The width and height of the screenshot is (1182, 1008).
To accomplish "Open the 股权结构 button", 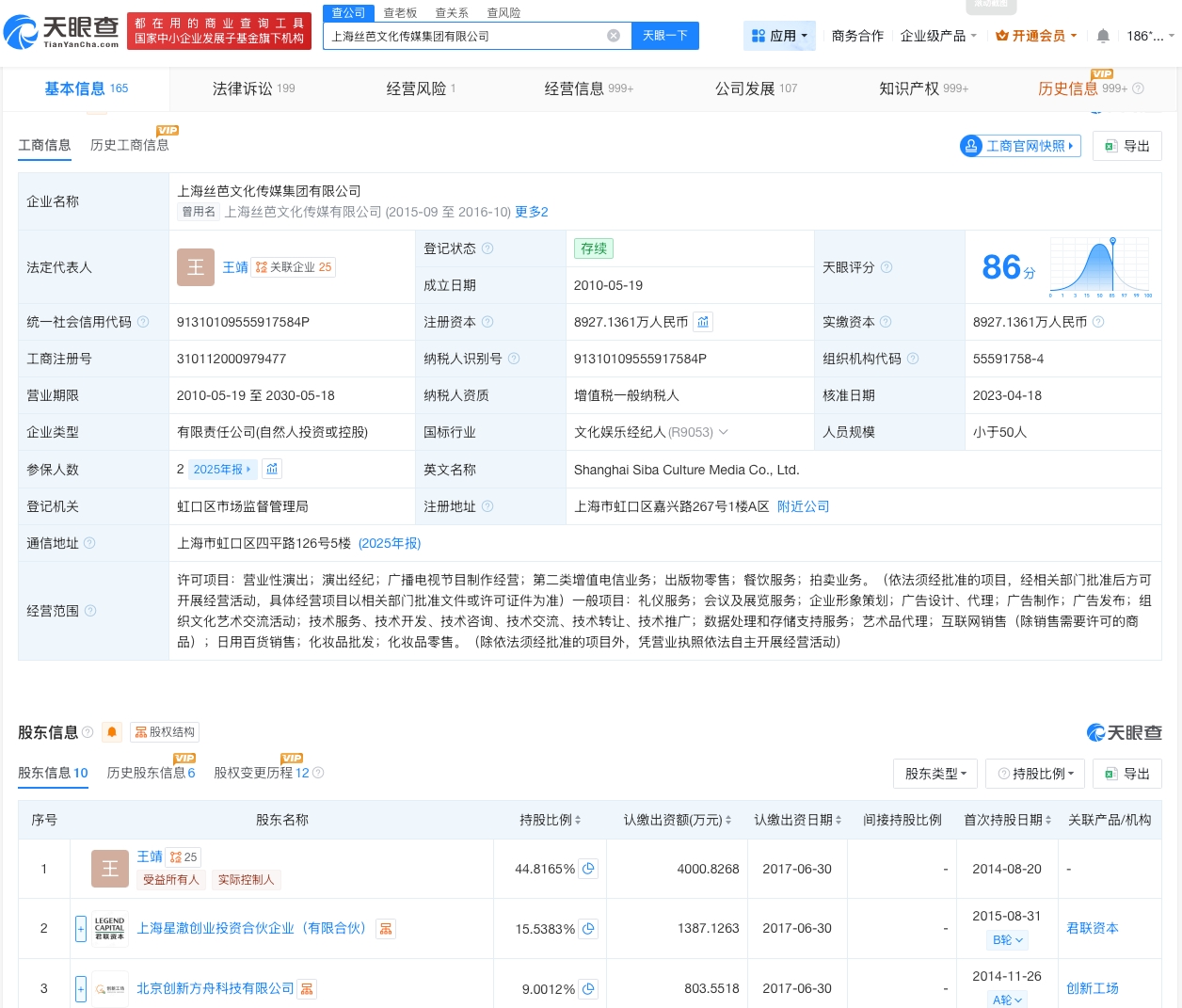I will click(x=165, y=732).
